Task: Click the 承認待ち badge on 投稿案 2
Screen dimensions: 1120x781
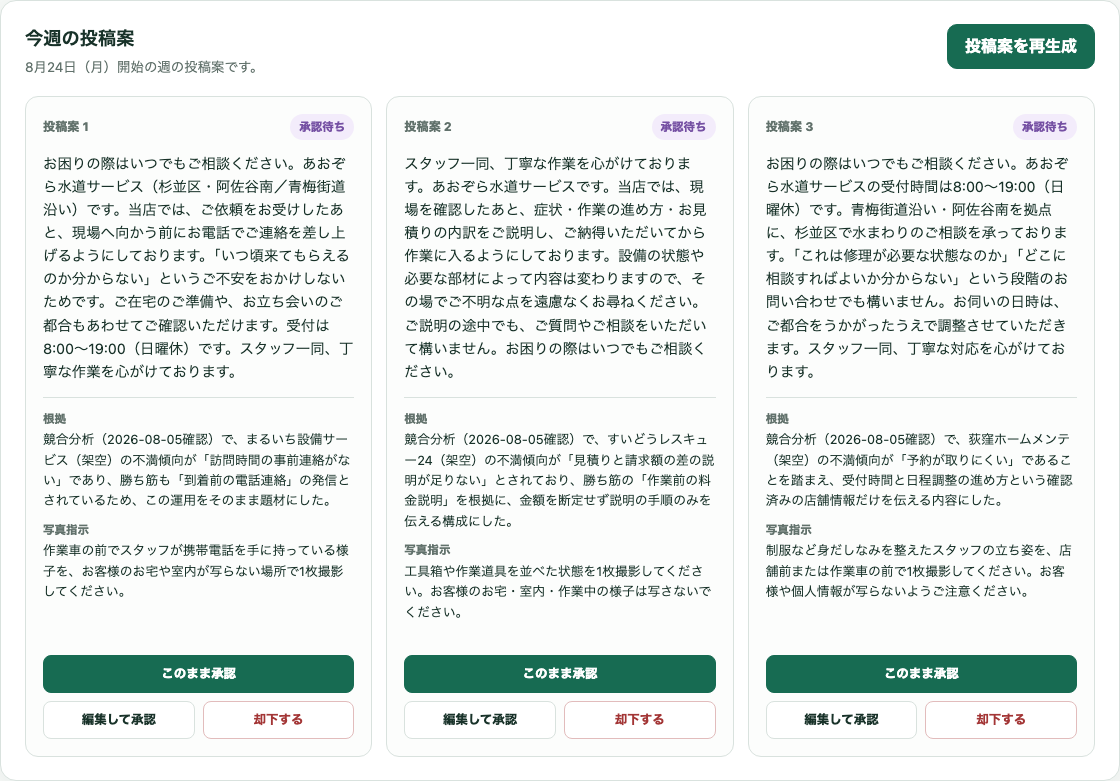Action: click(x=683, y=126)
